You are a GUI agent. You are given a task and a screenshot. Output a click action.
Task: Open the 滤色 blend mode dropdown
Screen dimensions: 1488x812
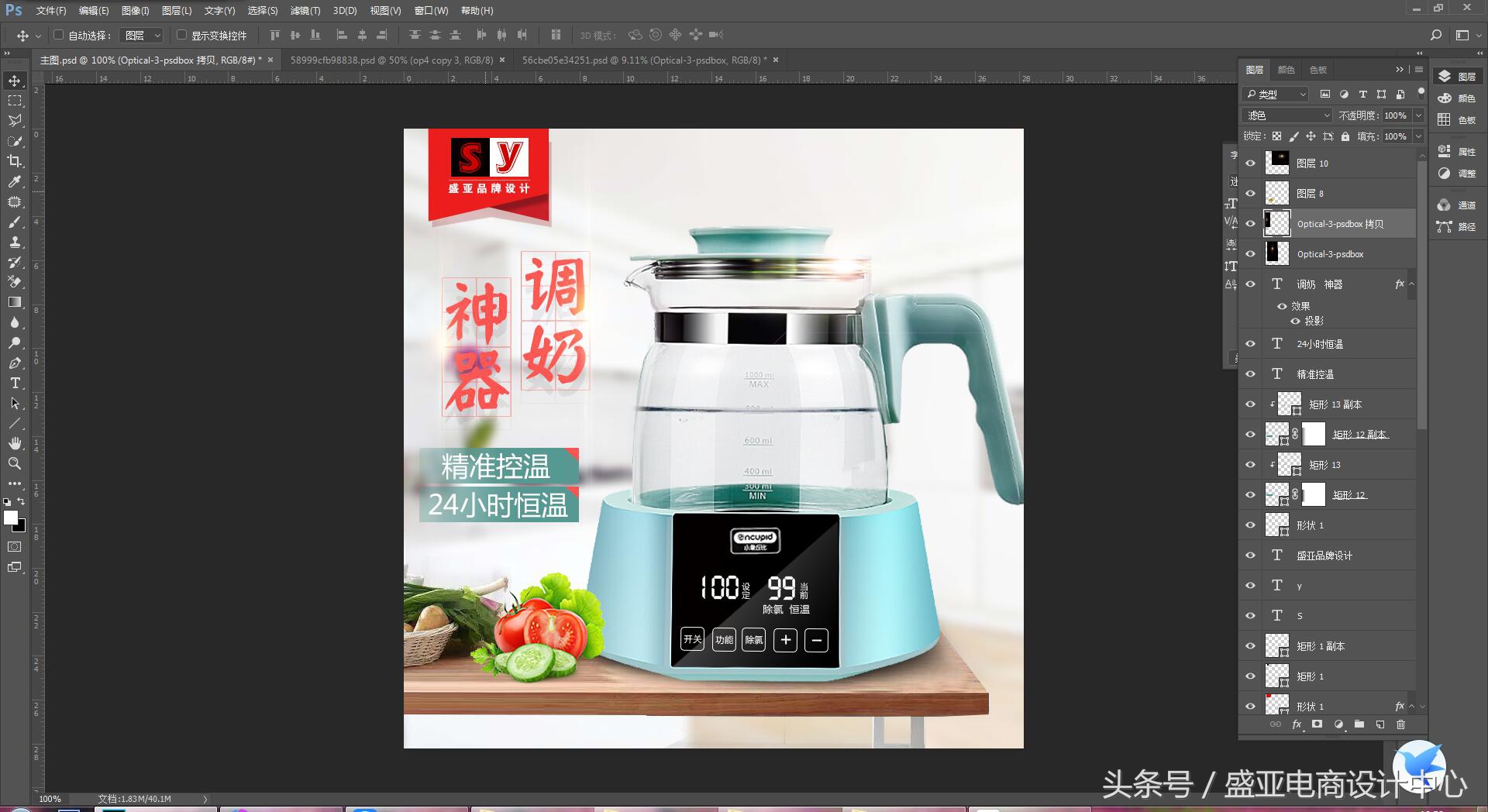[1285, 115]
